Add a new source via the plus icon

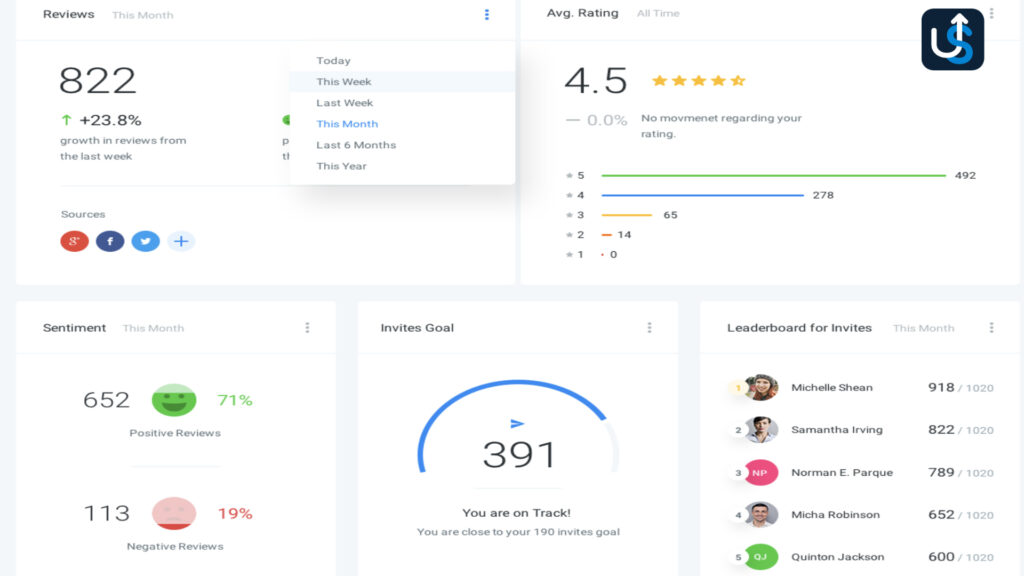181,241
